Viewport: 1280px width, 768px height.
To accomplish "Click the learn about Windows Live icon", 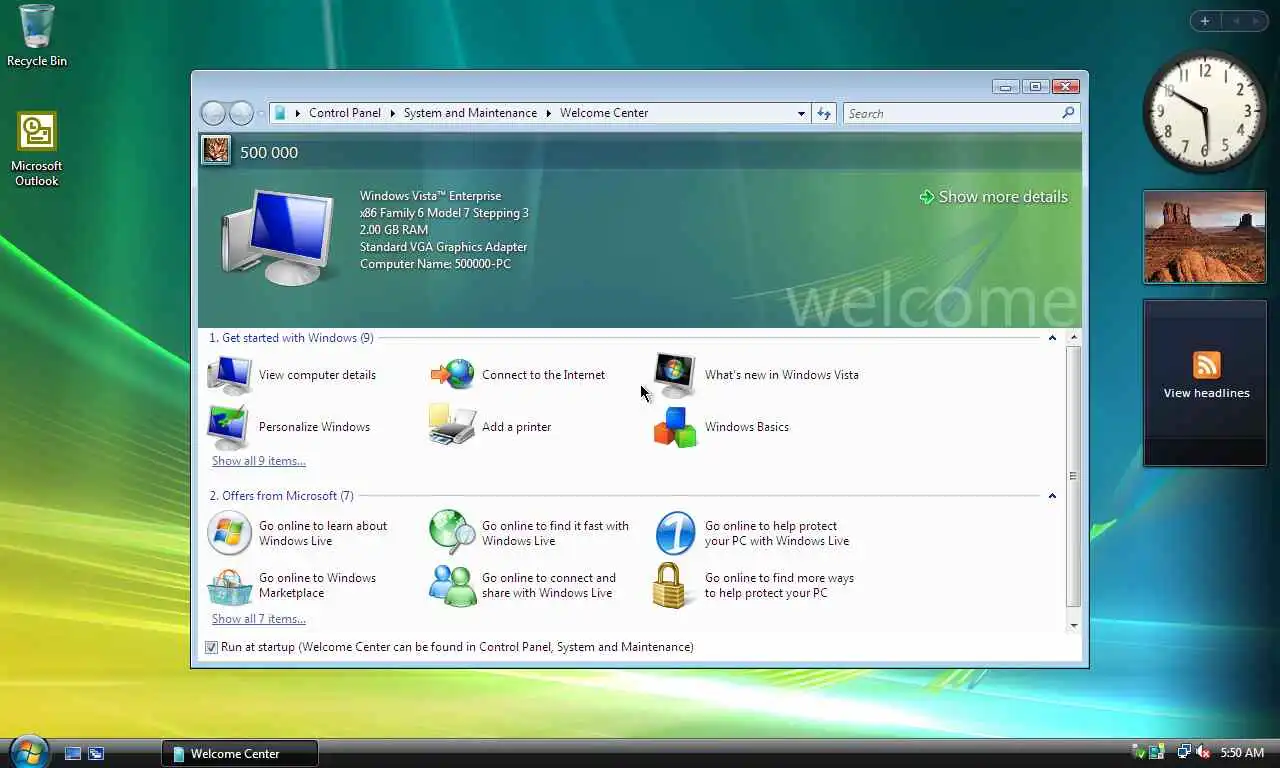I will [229, 533].
